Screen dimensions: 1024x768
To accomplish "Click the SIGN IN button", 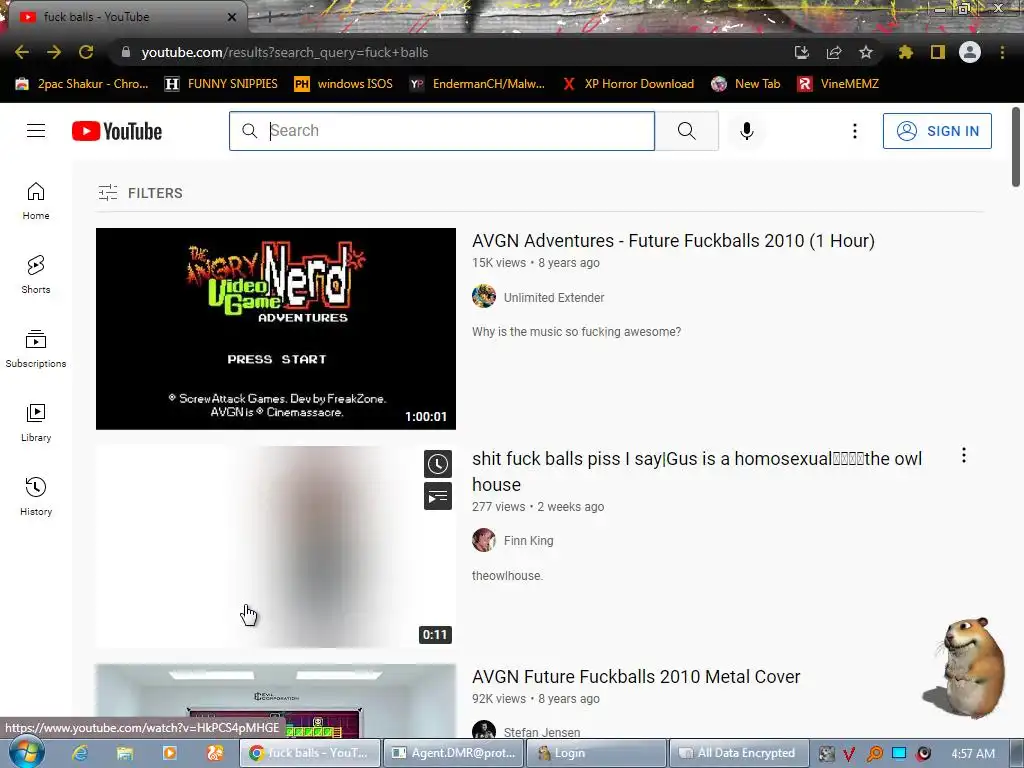I will coord(936,131).
